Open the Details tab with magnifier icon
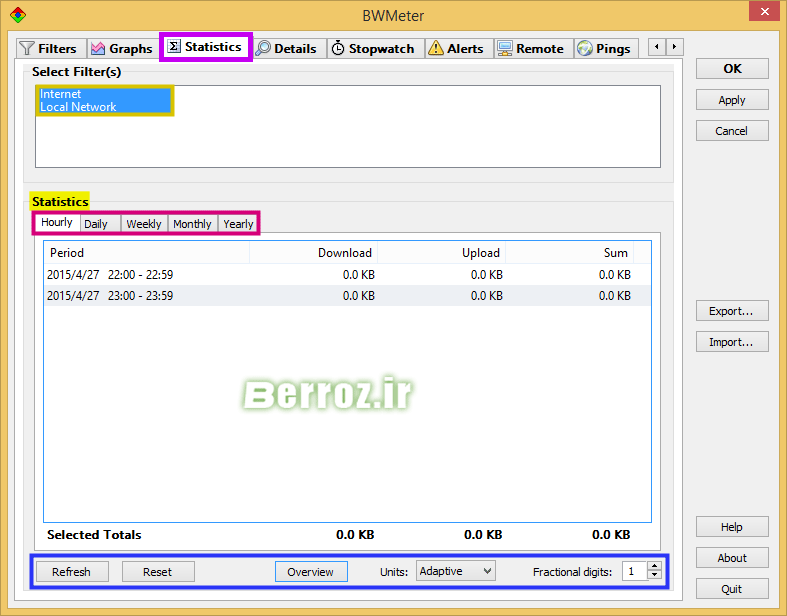The width and height of the screenshot is (787, 616). coord(286,48)
